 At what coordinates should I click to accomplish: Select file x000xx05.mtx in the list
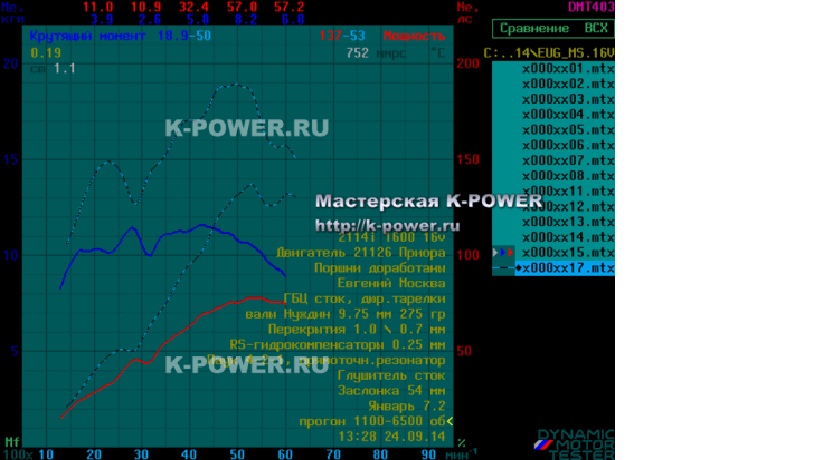coord(568,129)
